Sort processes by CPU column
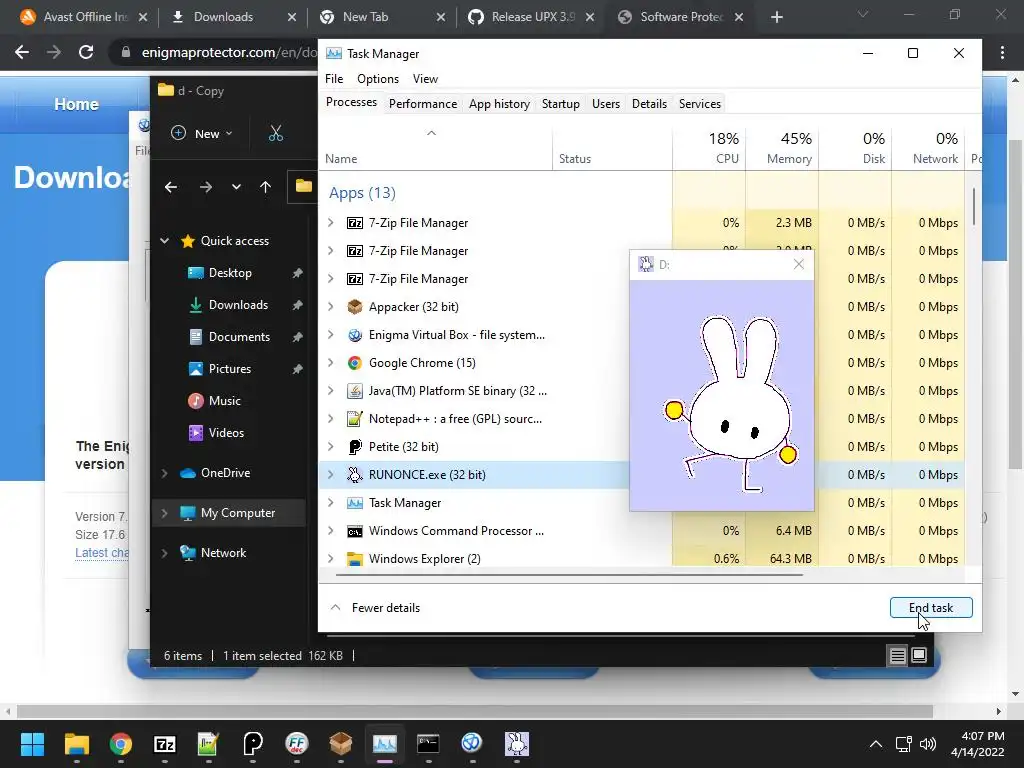 click(x=709, y=148)
